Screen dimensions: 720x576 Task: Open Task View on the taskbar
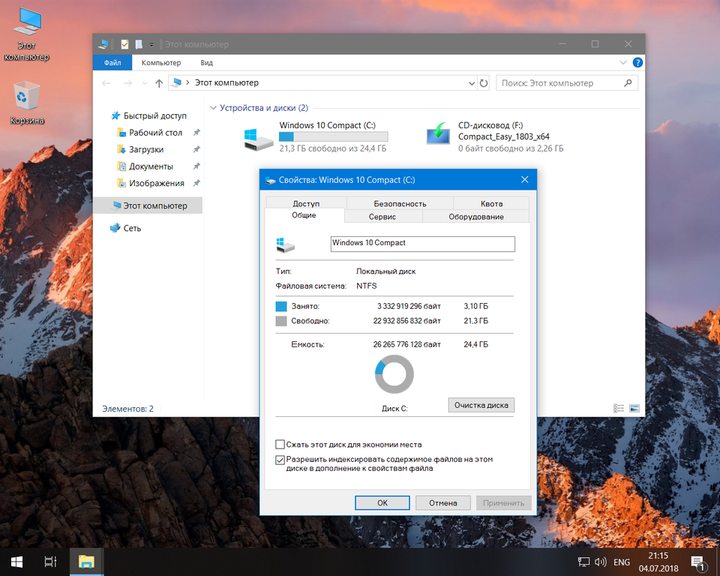(x=51, y=562)
